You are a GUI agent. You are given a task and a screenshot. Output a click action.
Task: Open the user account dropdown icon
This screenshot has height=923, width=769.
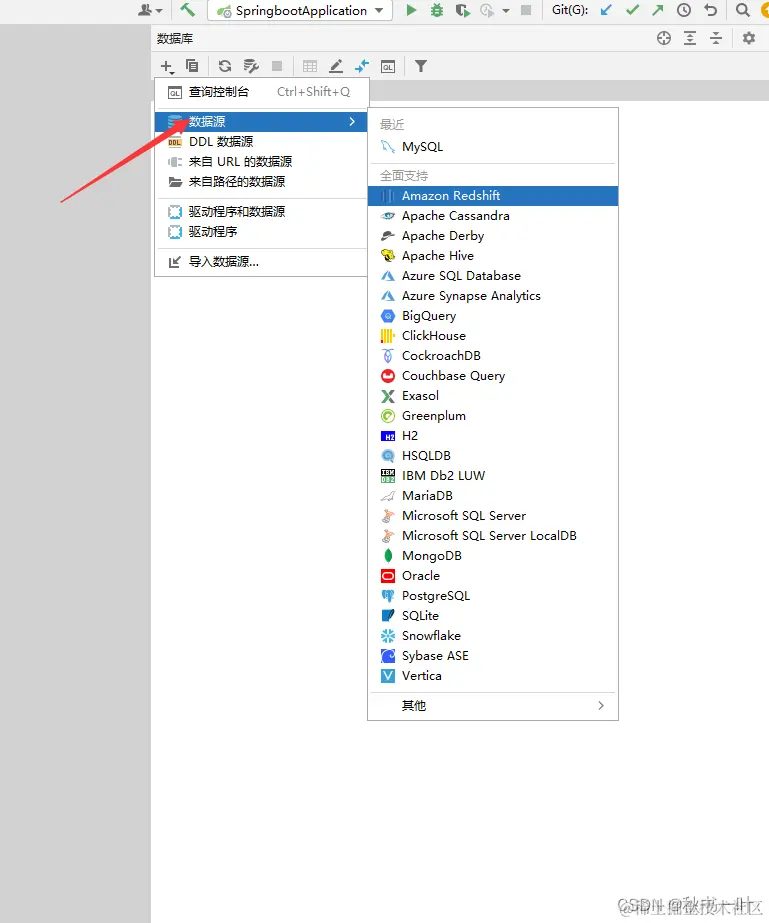pos(150,10)
